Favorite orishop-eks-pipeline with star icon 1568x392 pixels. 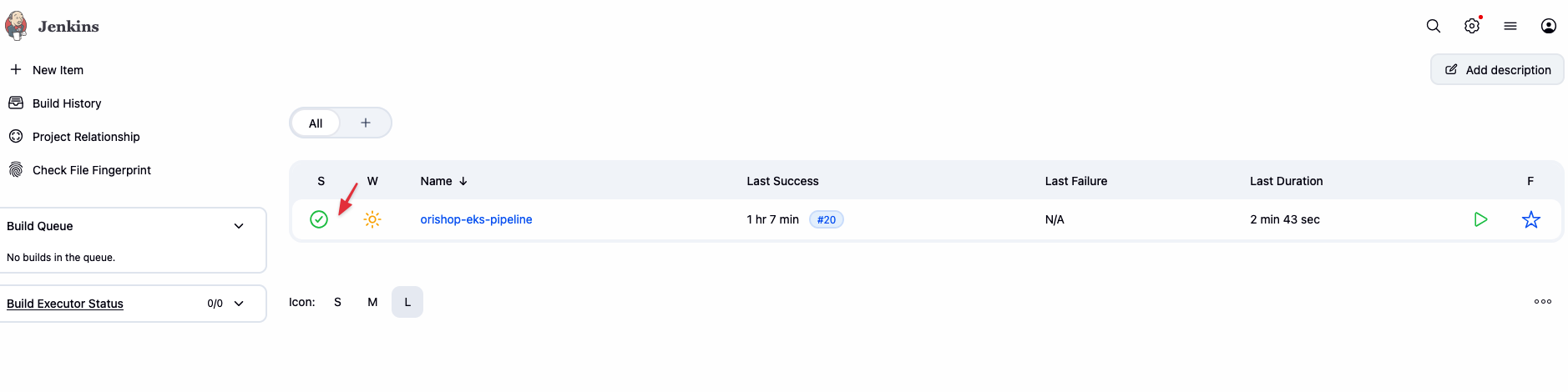(1531, 219)
